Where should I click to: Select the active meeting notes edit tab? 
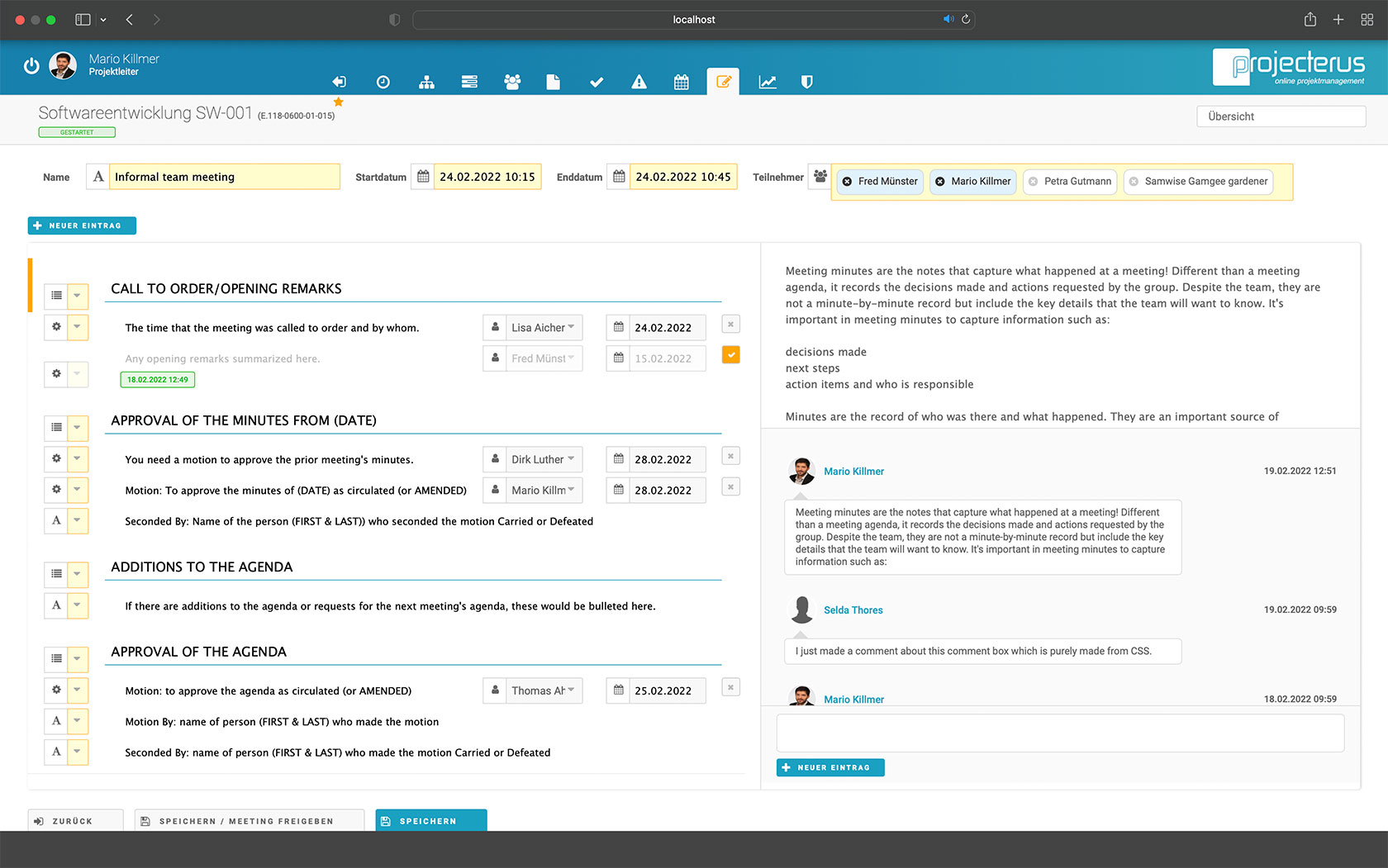point(723,82)
